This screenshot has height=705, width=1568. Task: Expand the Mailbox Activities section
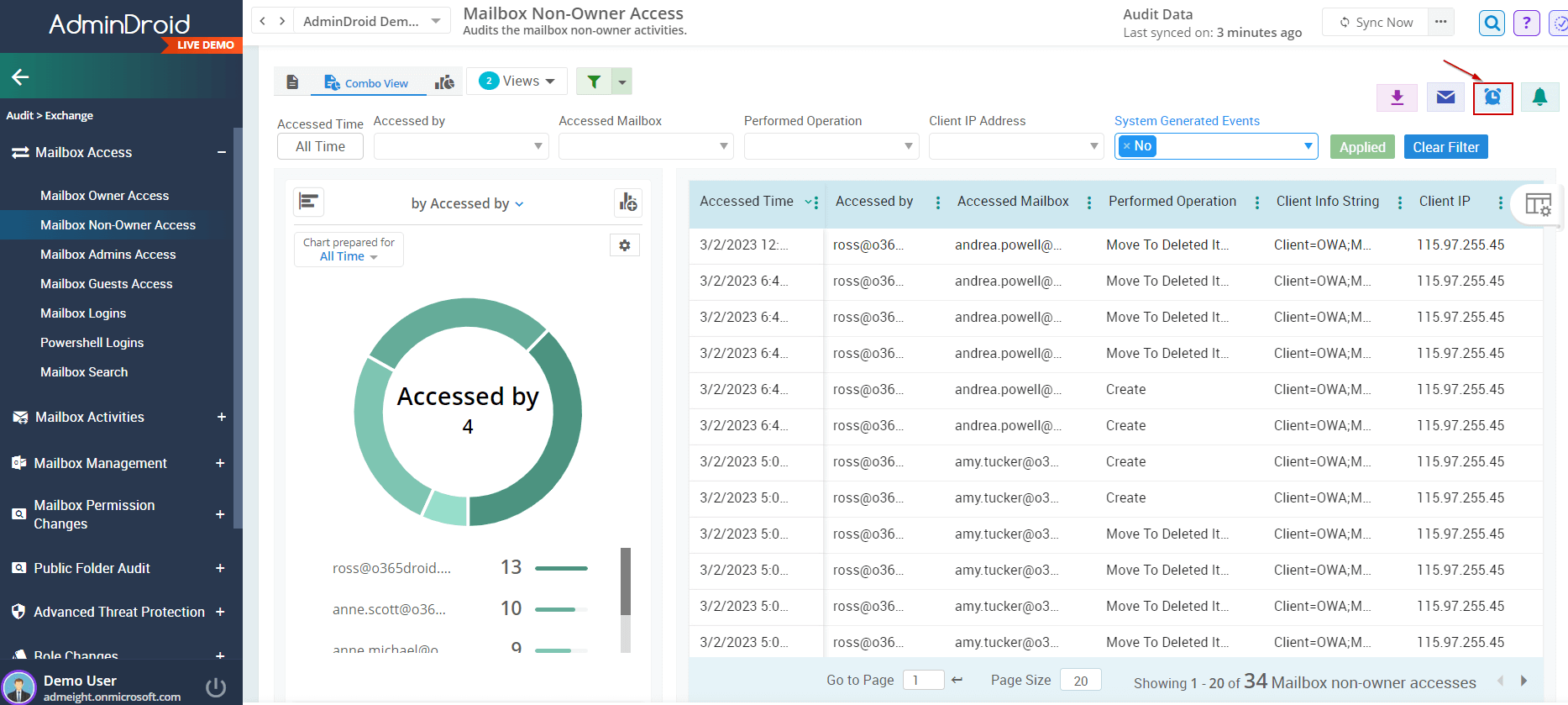222,417
